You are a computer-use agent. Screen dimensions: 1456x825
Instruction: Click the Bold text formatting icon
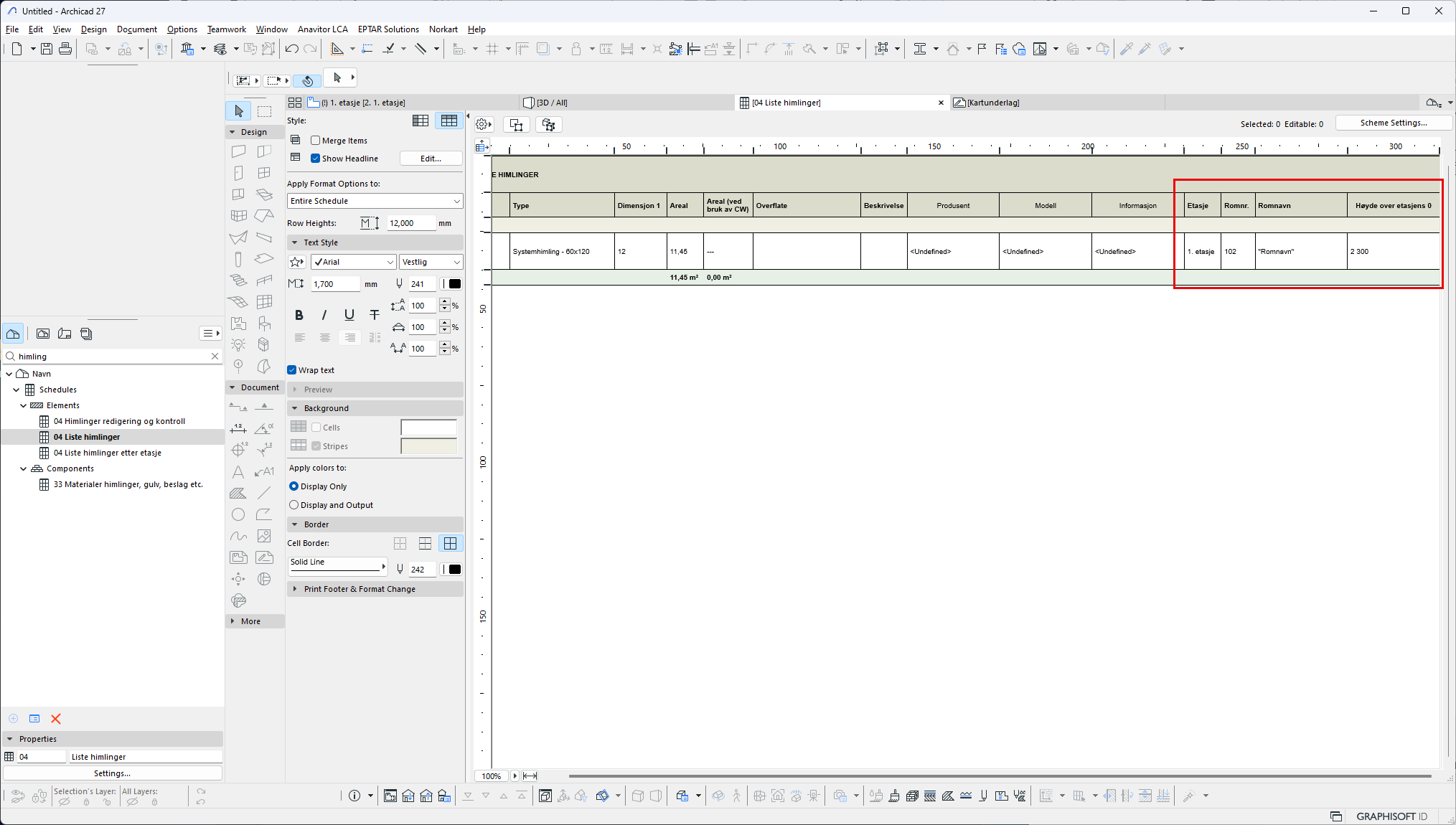click(299, 315)
